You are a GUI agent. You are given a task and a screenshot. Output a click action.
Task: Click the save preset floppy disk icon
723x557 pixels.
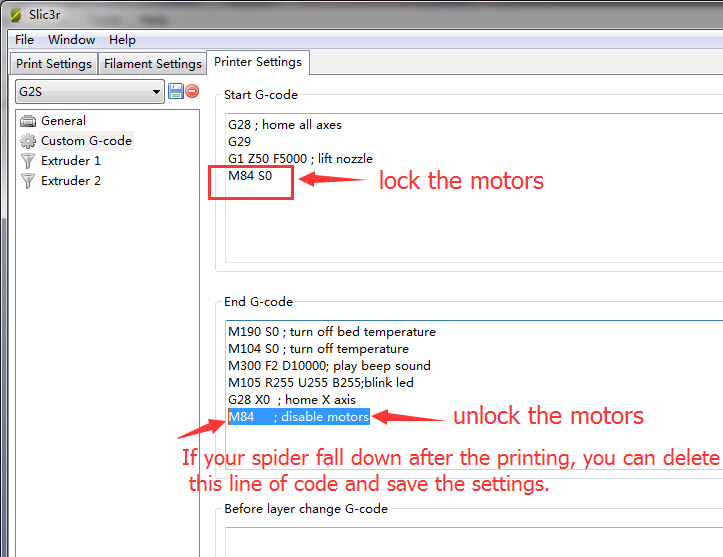pos(176,91)
